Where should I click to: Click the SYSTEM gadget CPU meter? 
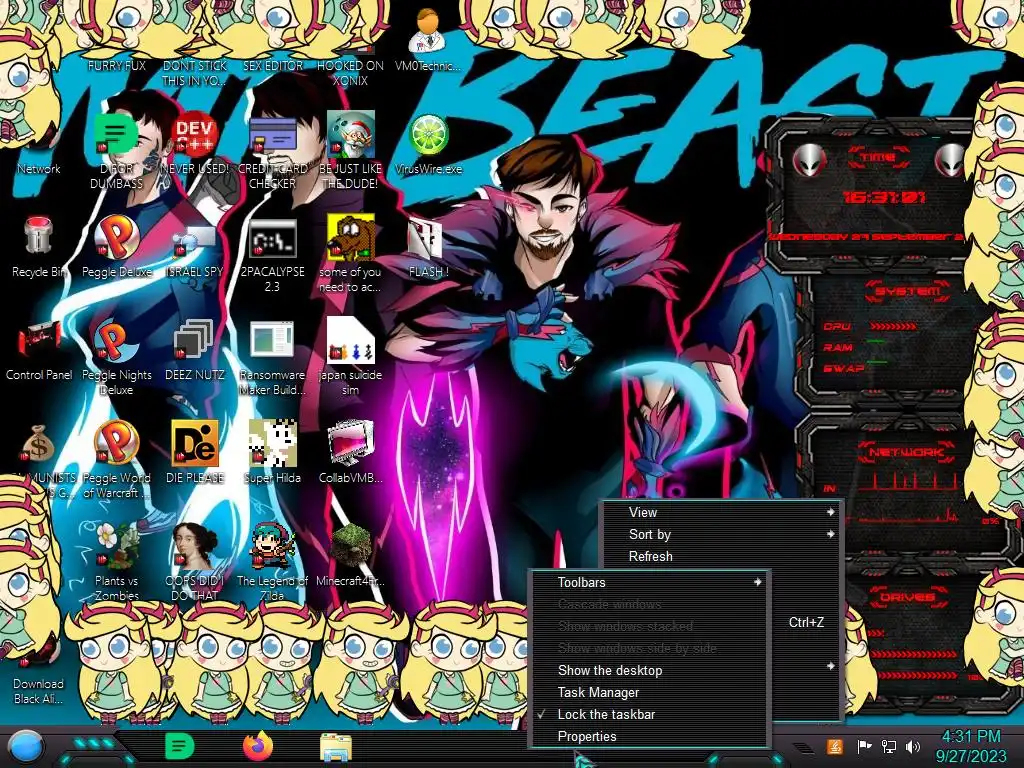(893, 325)
